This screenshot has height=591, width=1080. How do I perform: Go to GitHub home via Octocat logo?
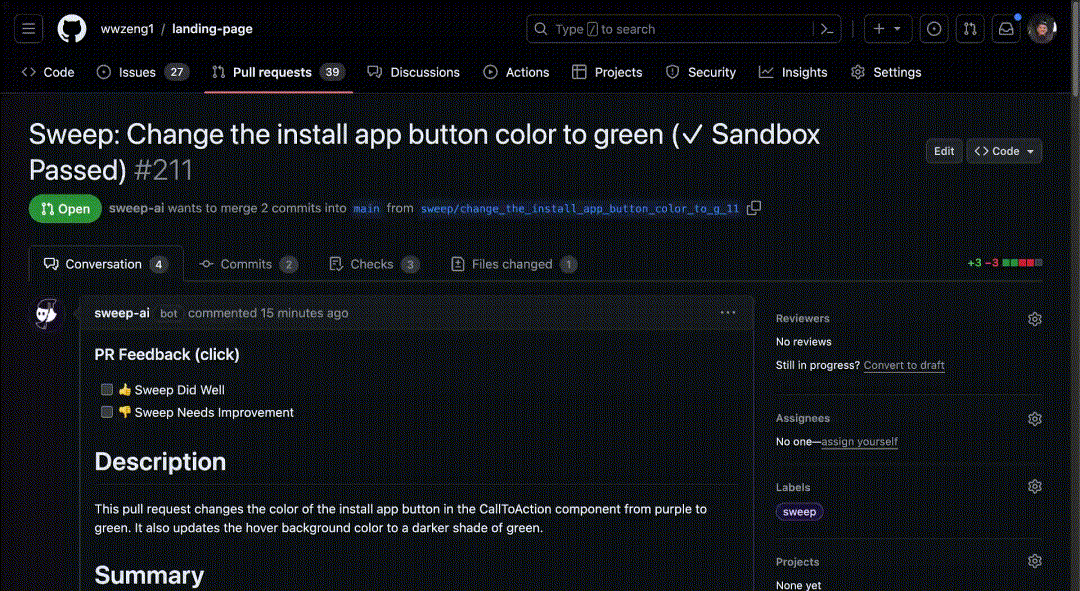(72, 29)
